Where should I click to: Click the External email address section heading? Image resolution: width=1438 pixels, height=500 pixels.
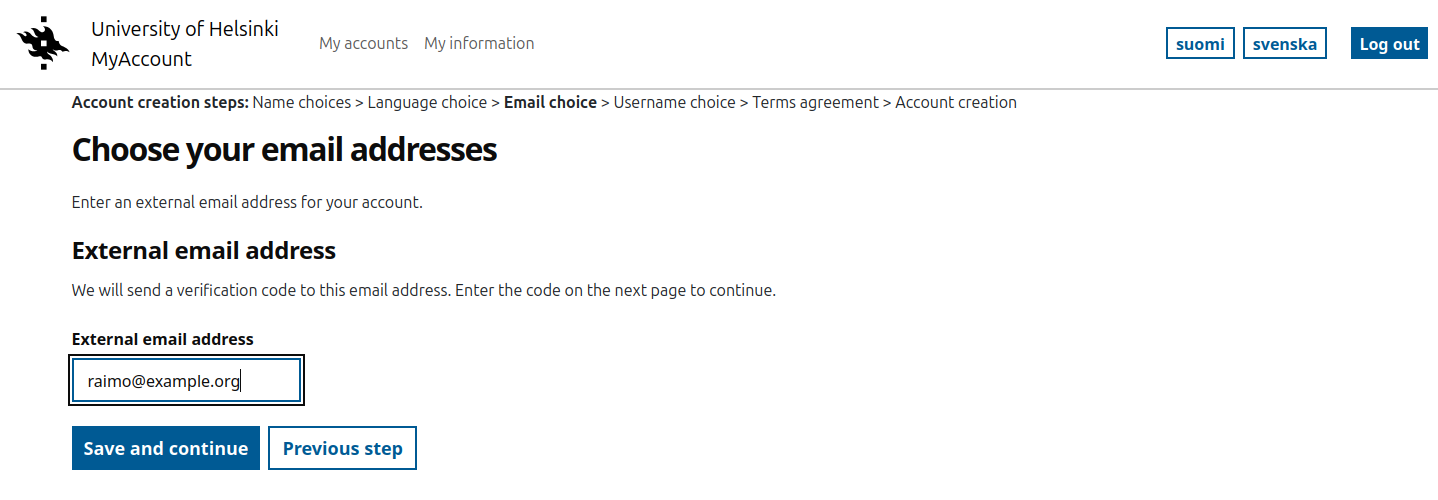coord(204,250)
